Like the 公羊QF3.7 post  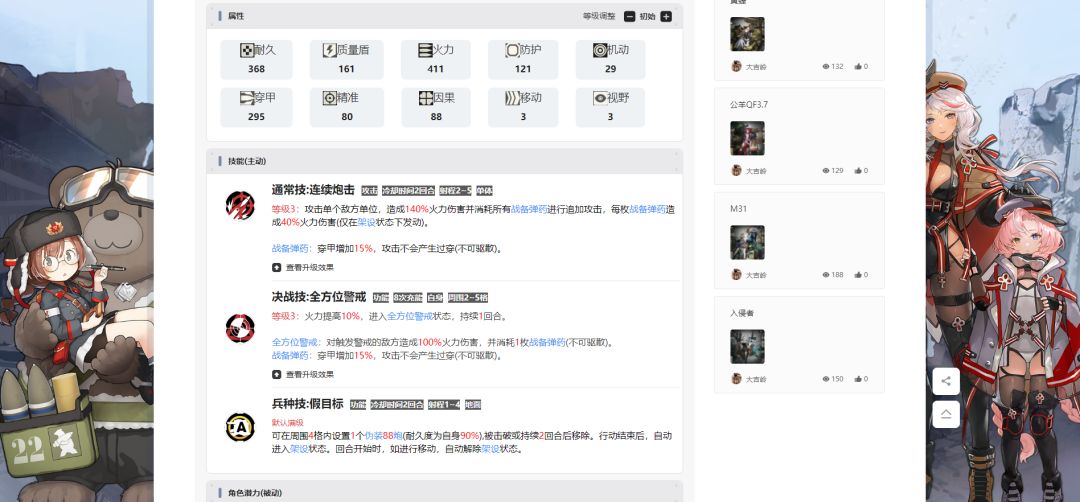coord(858,171)
